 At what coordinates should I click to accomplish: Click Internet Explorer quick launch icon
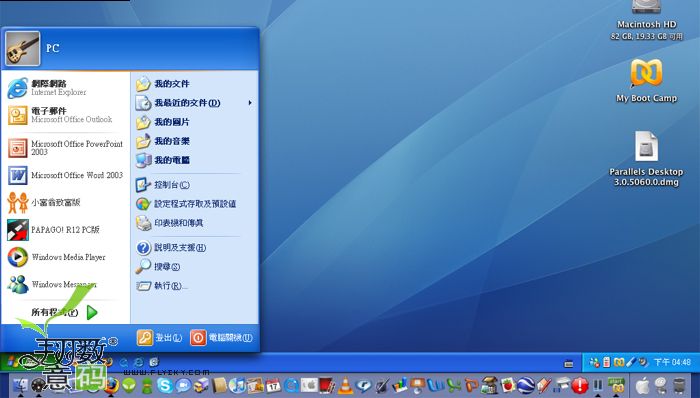click(x=138, y=362)
